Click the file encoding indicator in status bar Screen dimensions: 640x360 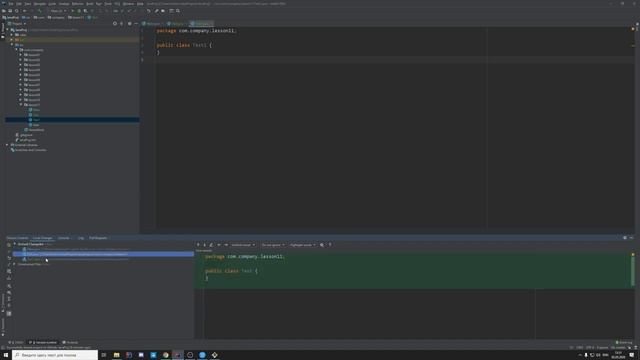[590, 348]
